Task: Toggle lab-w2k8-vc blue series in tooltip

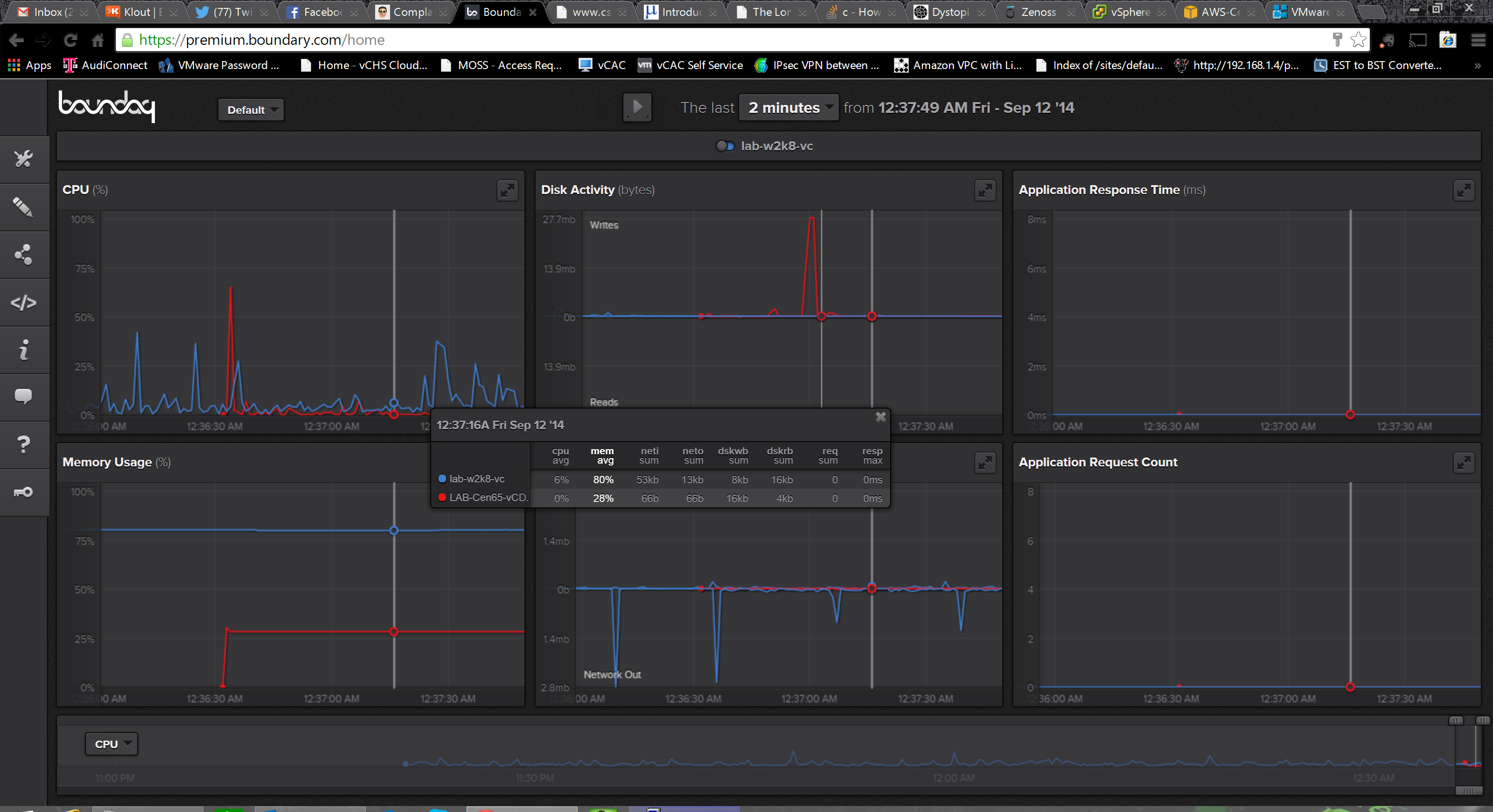Action: pos(476,479)
